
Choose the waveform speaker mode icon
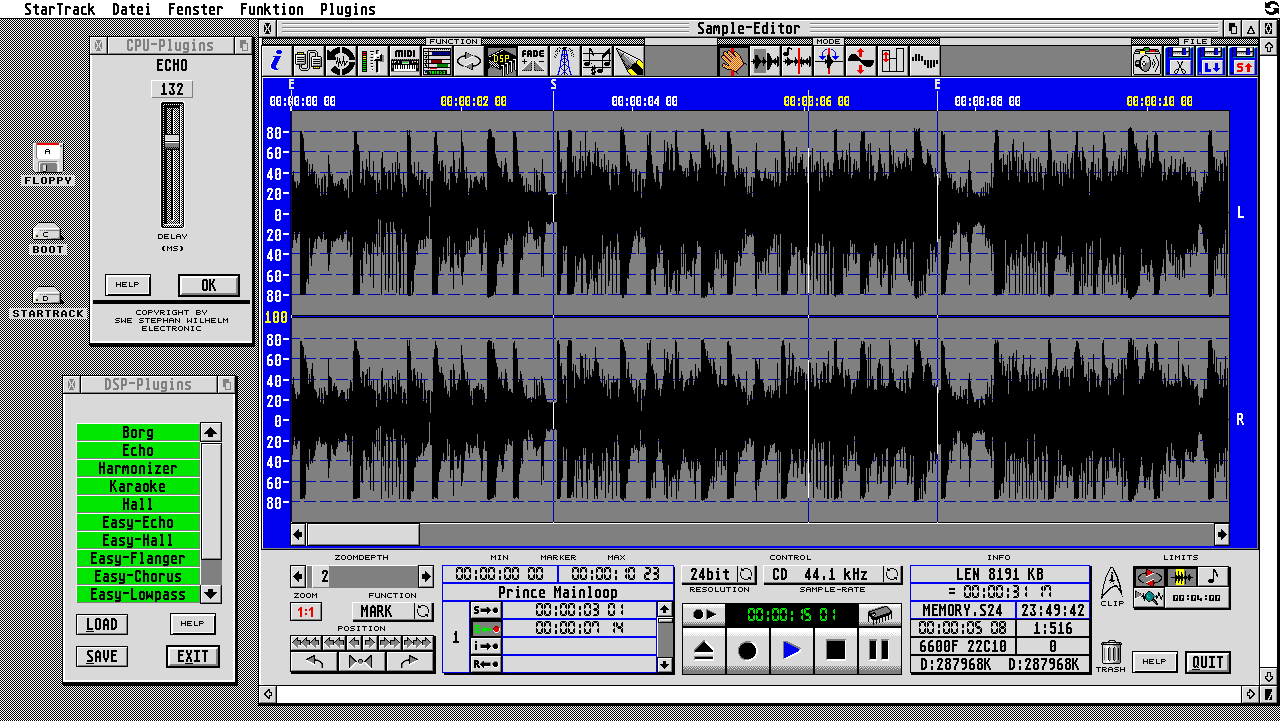[x=765, y=61]
